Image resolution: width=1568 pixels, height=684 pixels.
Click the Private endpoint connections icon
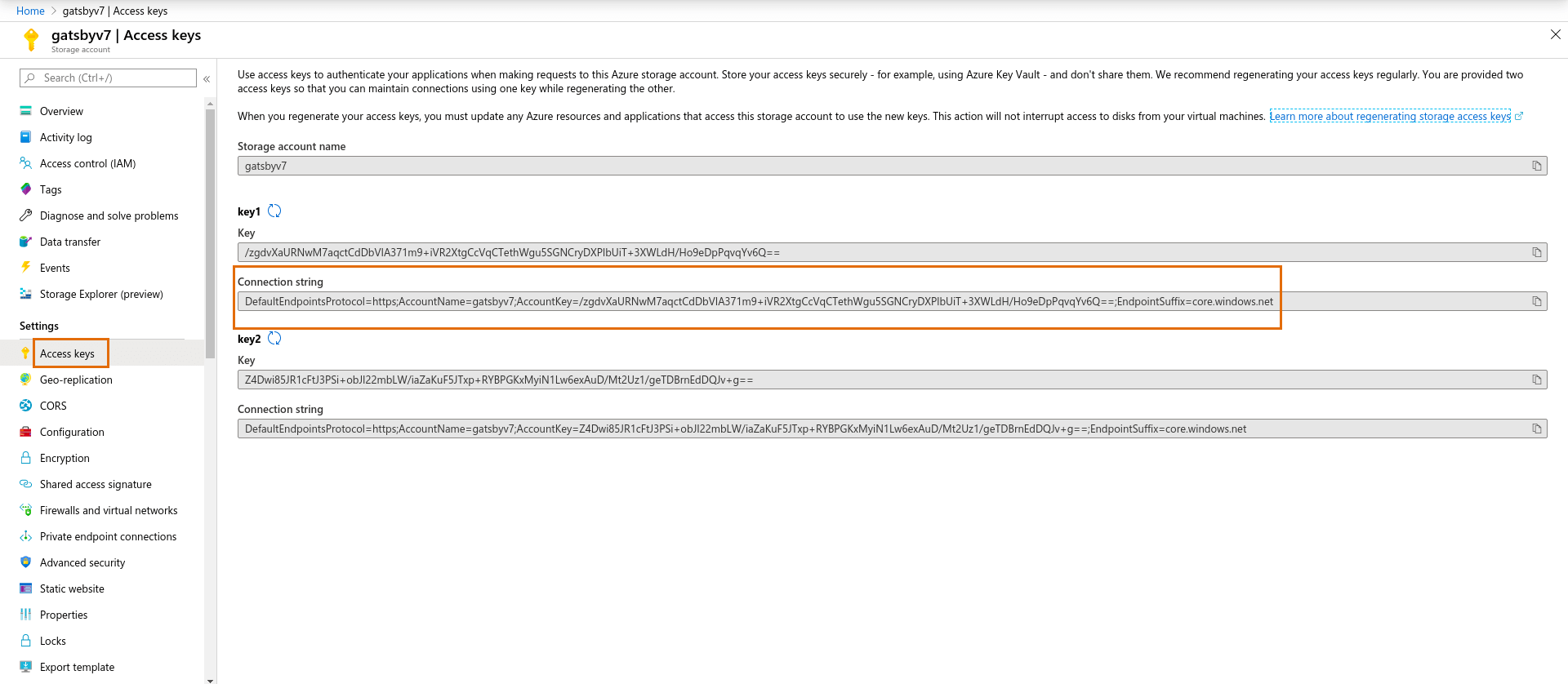coord(26,536)
